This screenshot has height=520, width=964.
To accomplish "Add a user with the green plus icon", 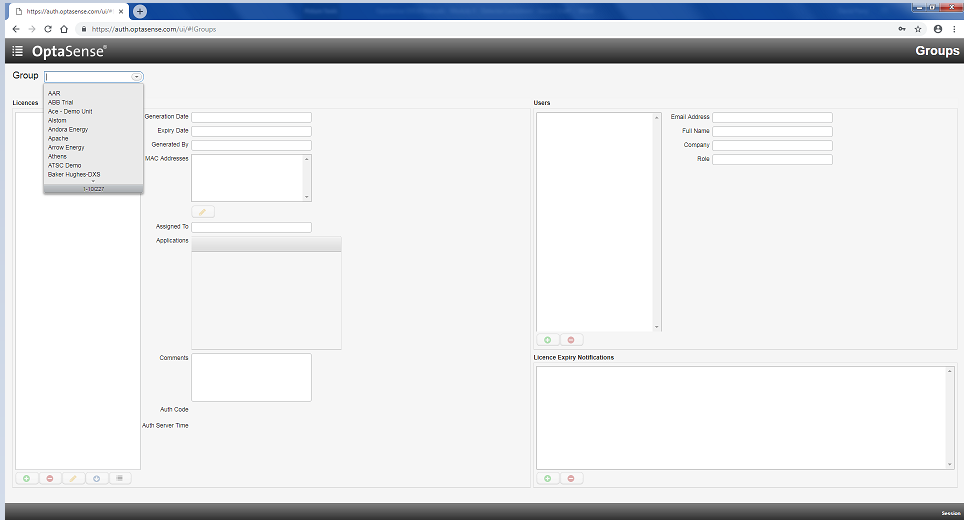I will [x=547, y=340].
